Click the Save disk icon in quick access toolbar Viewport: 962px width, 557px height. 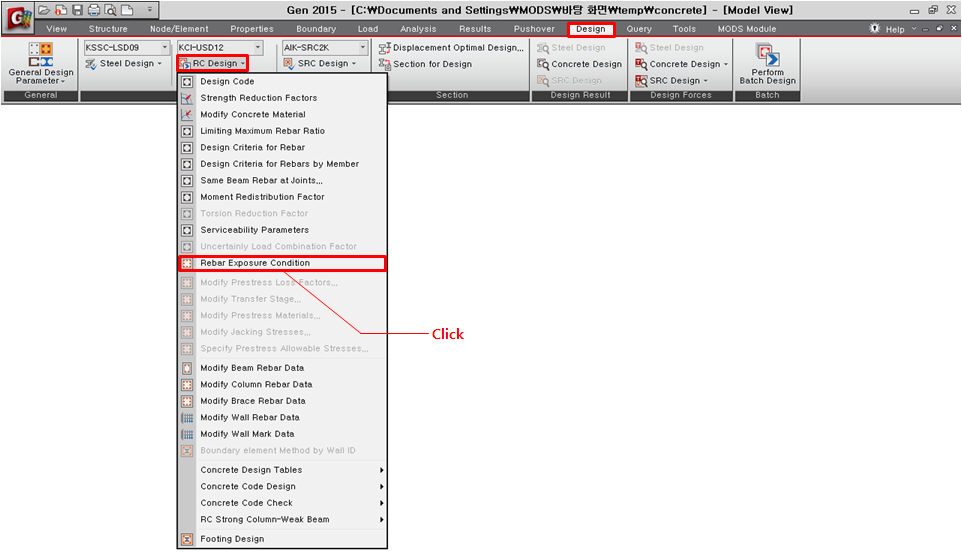77,10
